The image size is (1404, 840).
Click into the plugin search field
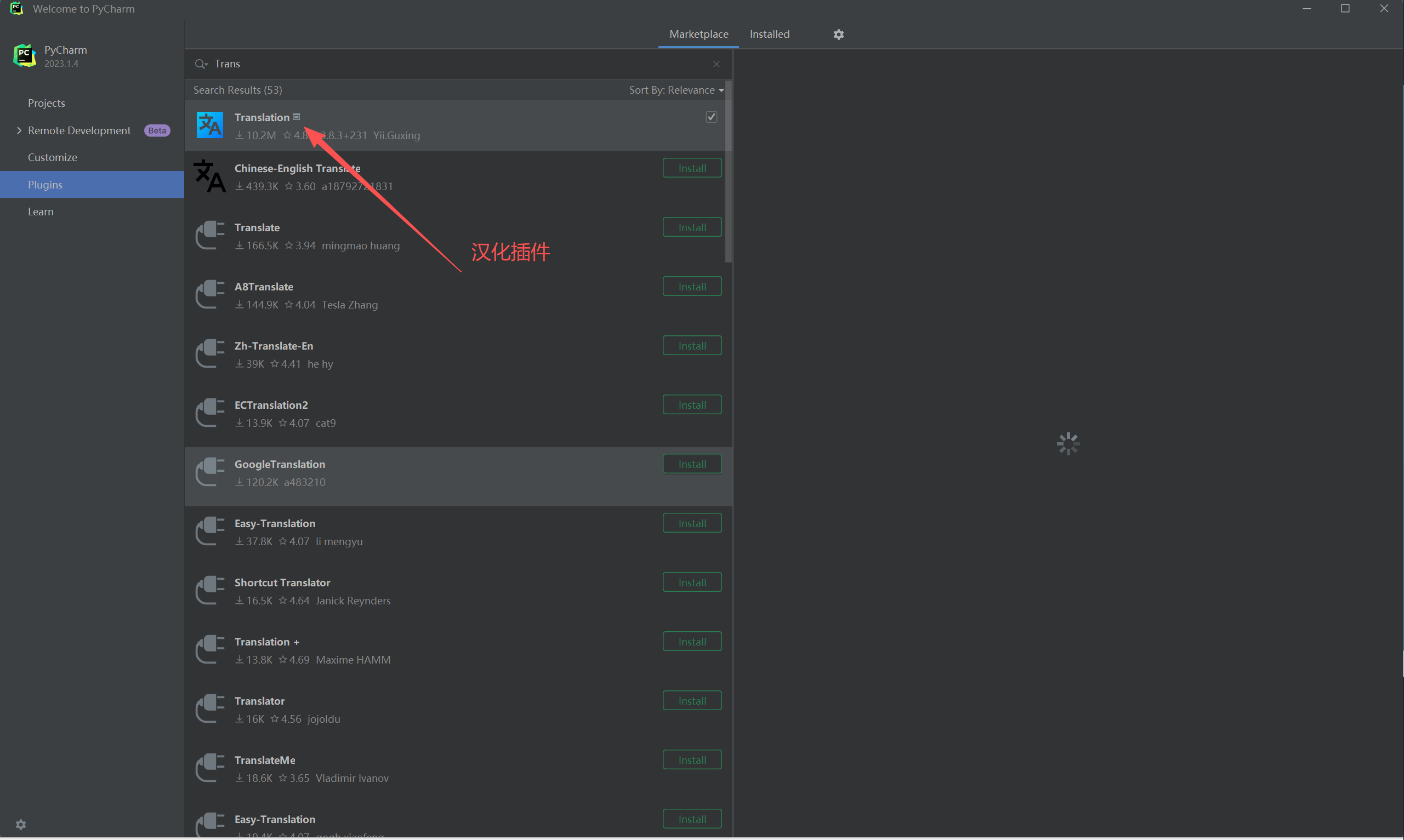pyautogui.click(x=453, y=64)
